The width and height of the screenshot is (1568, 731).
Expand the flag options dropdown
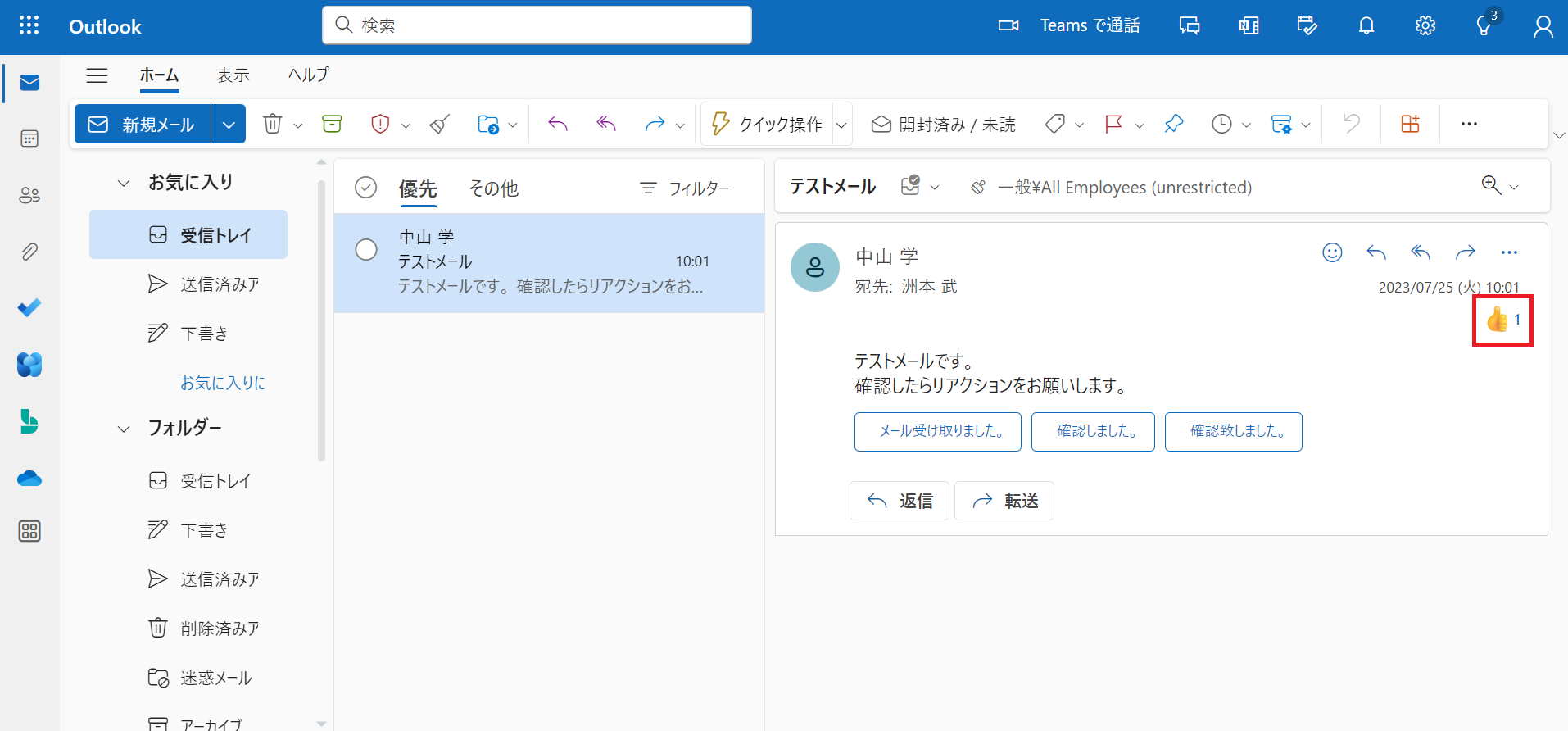pyautogui.click(x=1139, y=125)
